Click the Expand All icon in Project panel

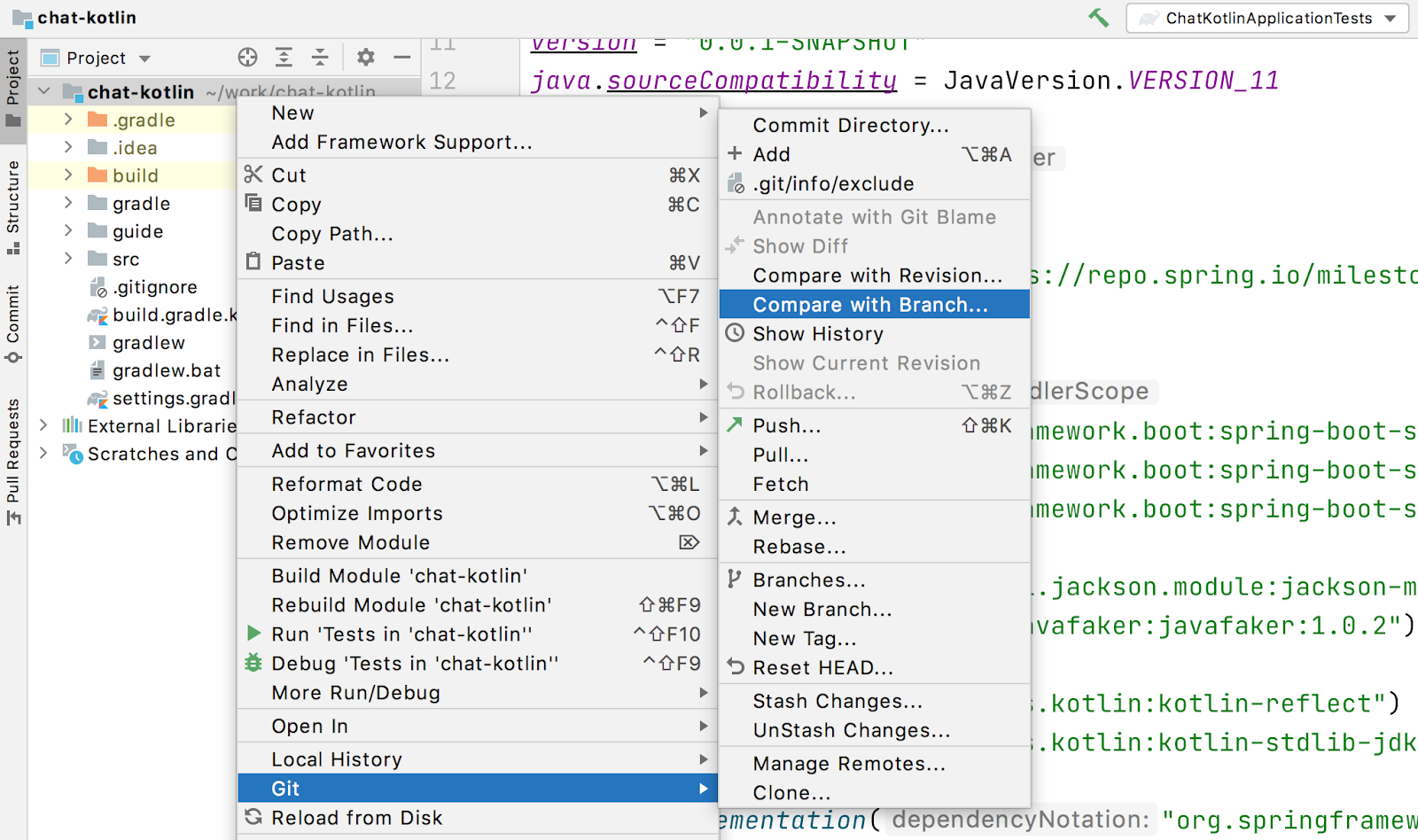pos(284,58)
